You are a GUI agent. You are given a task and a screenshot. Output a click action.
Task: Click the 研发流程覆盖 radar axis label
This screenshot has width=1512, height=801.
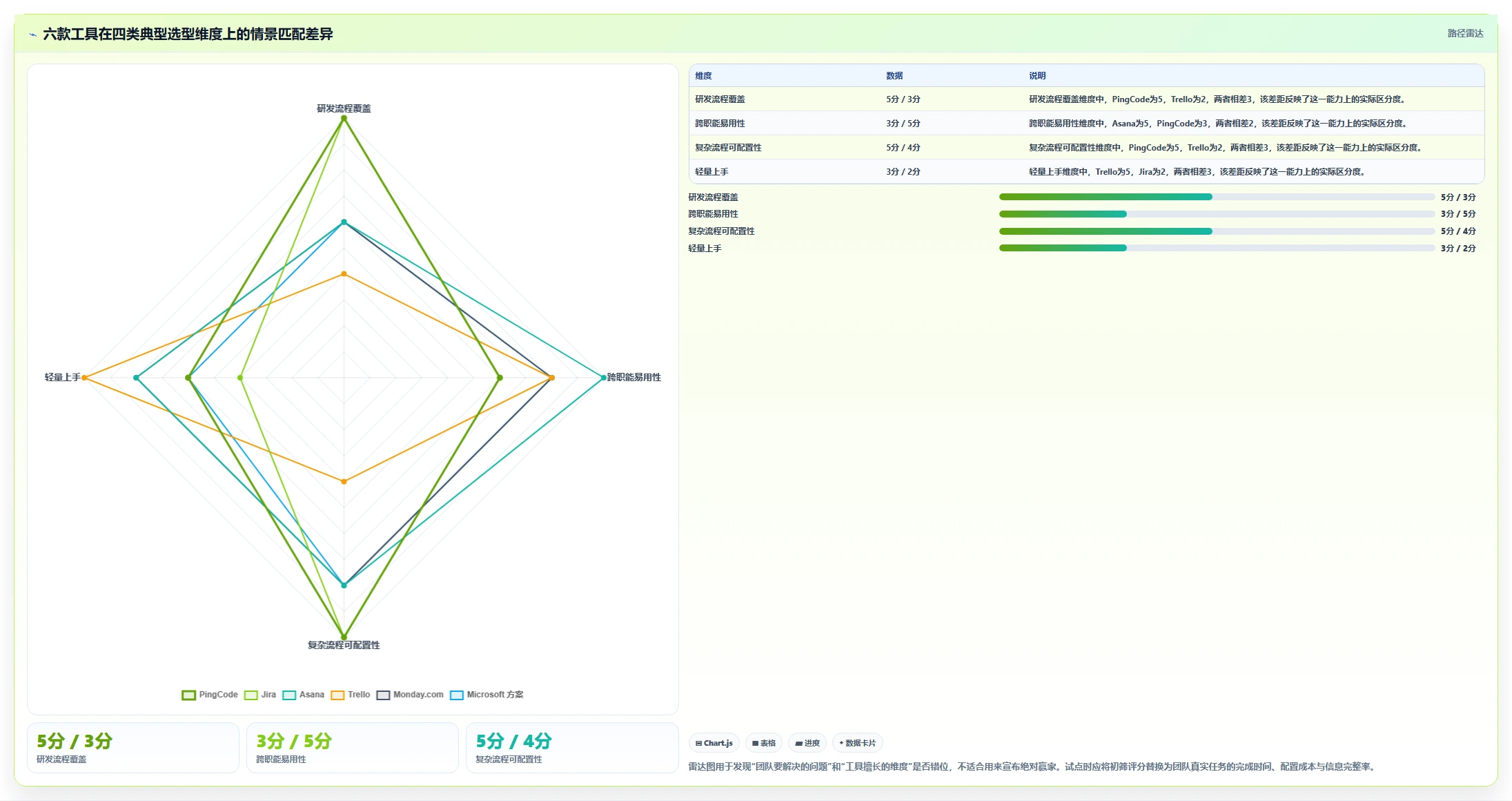point(344,108)
